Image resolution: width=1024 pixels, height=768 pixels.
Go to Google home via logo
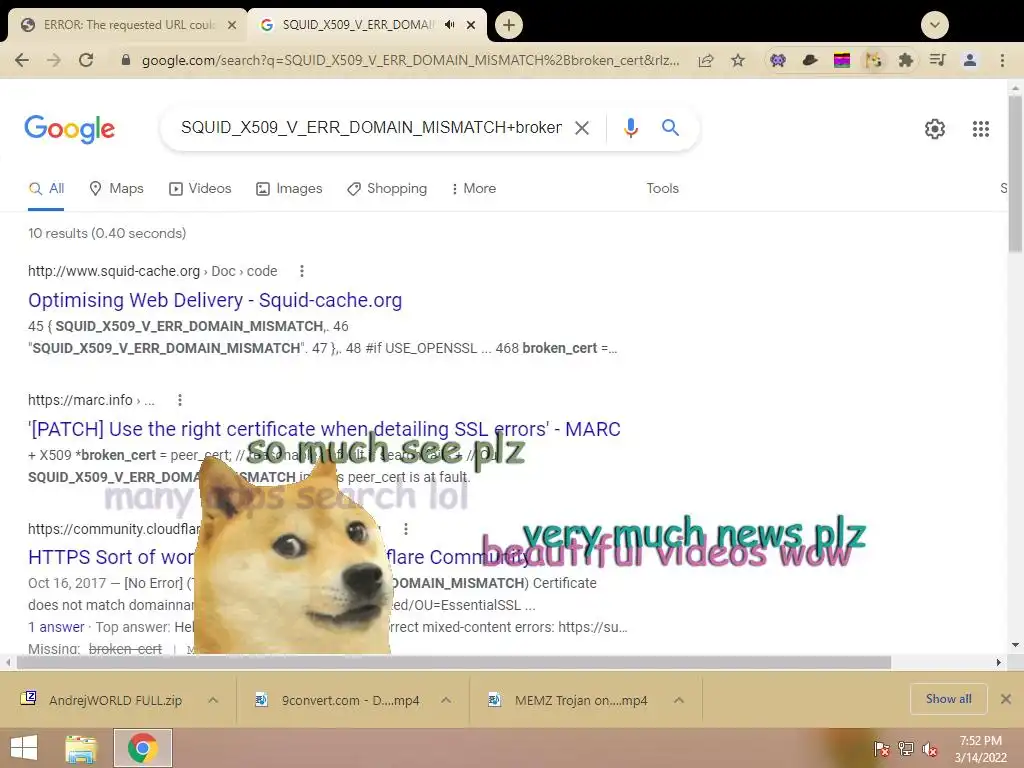click(x=70, y=129)
